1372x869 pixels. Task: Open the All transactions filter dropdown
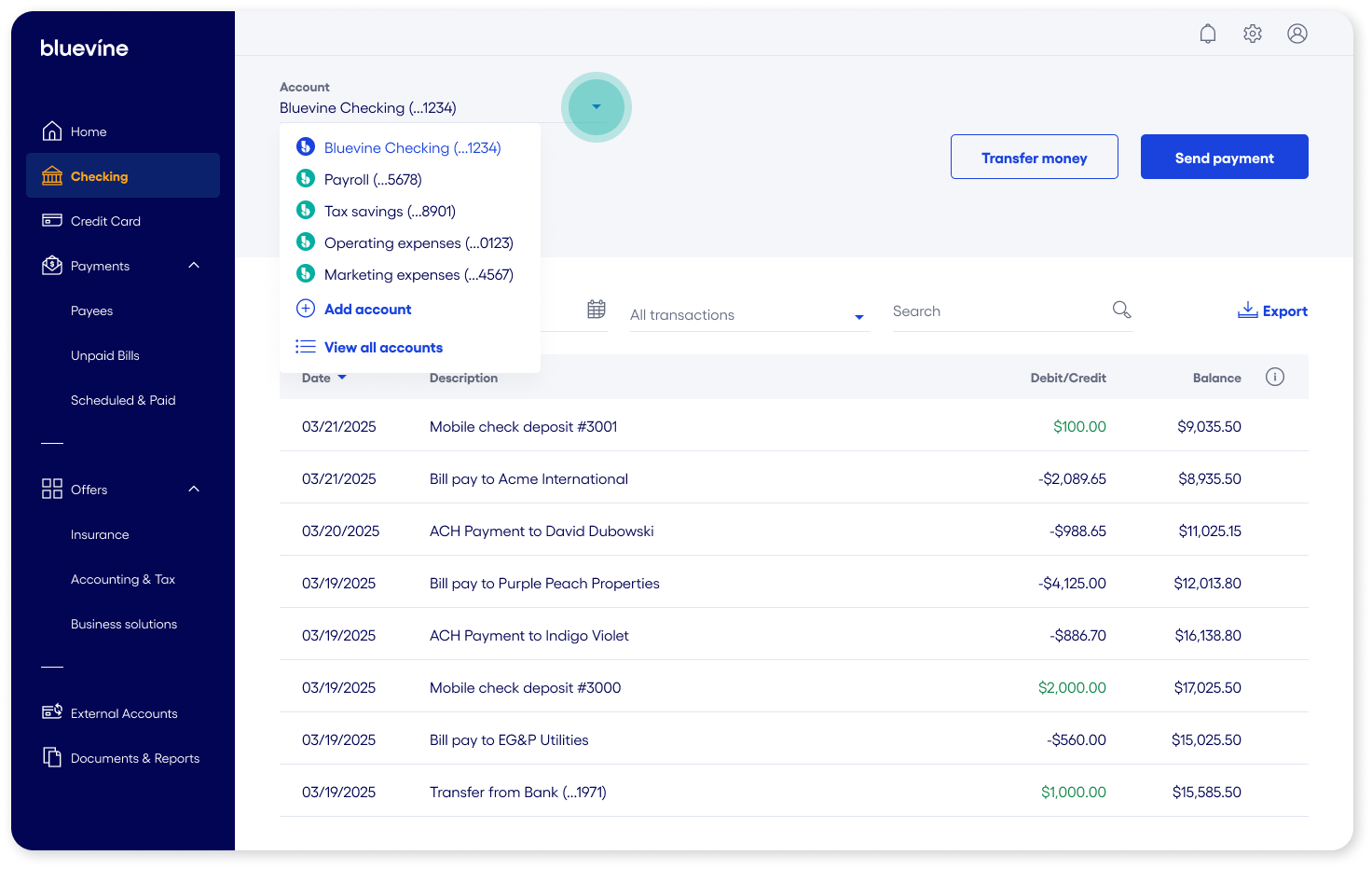[748, 315]
